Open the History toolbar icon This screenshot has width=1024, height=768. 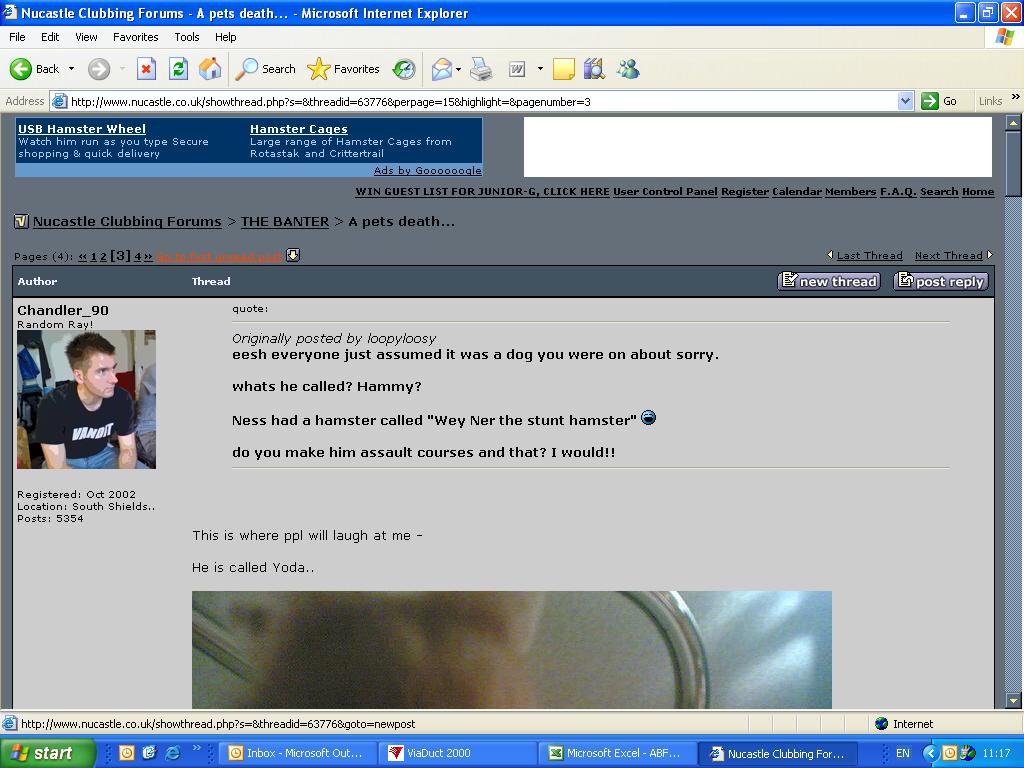(x=404, y=69)
